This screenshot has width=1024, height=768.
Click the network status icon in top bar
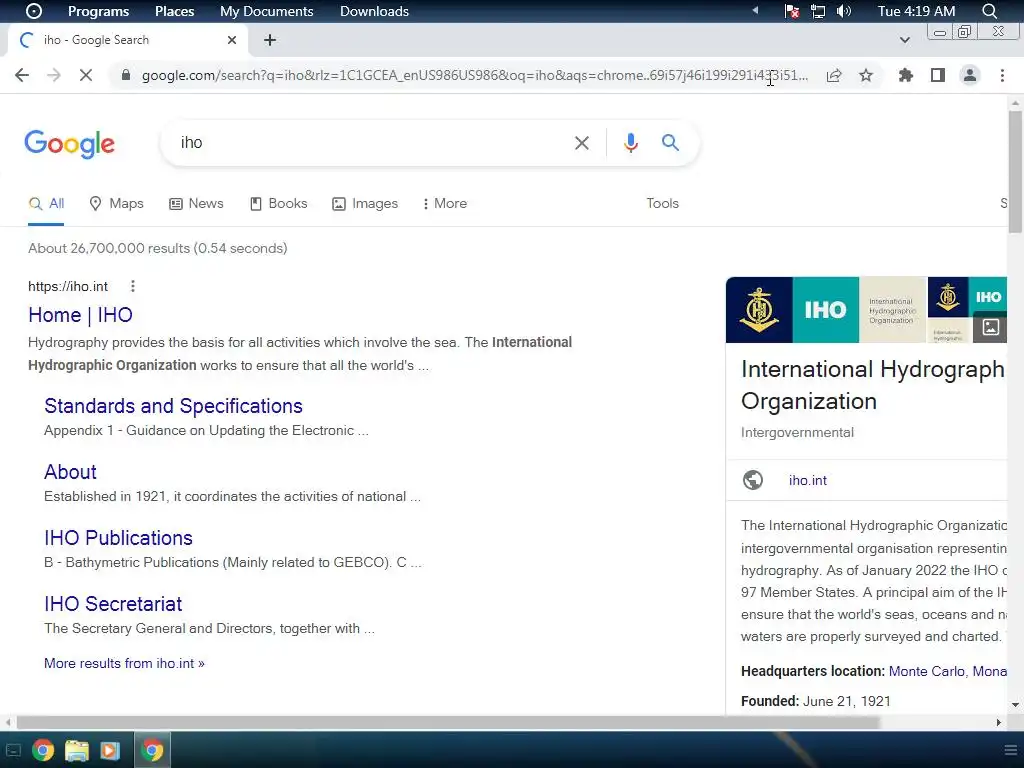pos(818,11)
